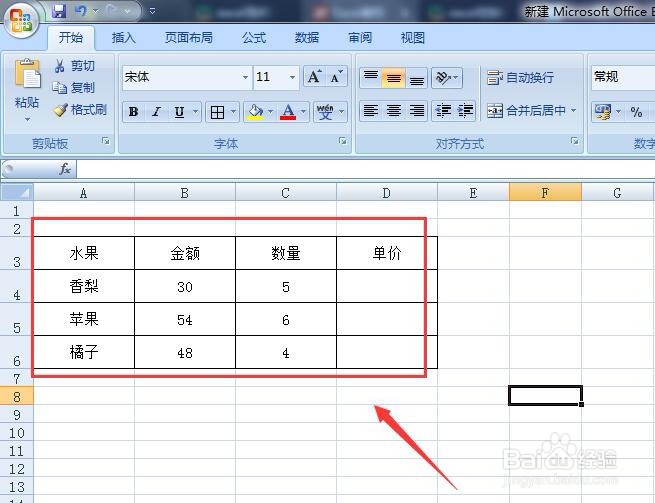Apply accounting number format icon
Image resolution: width=655 pixels, height=503 pixels.
pos(602,112)
